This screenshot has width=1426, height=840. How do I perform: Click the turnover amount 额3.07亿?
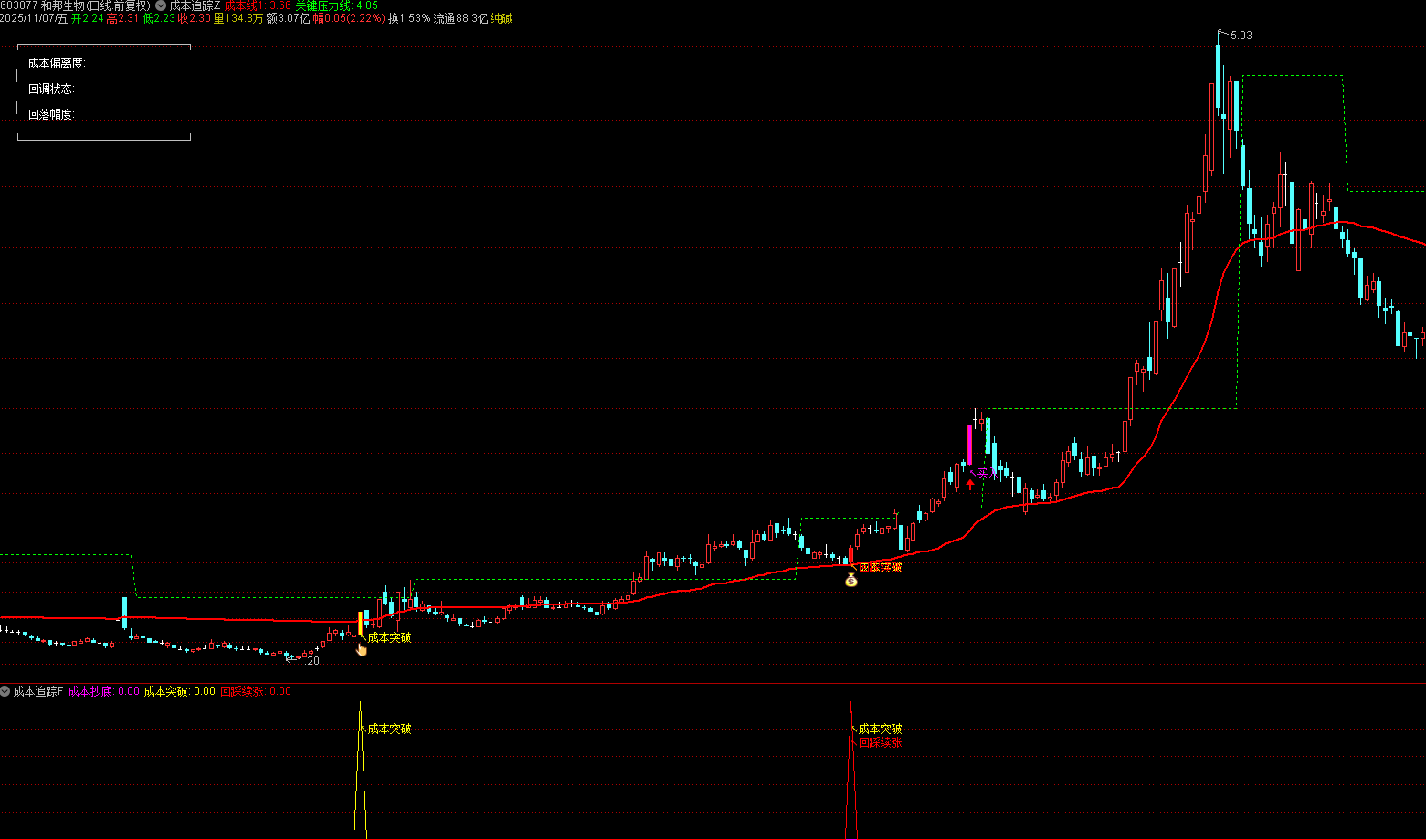click(x=288, y=18)
